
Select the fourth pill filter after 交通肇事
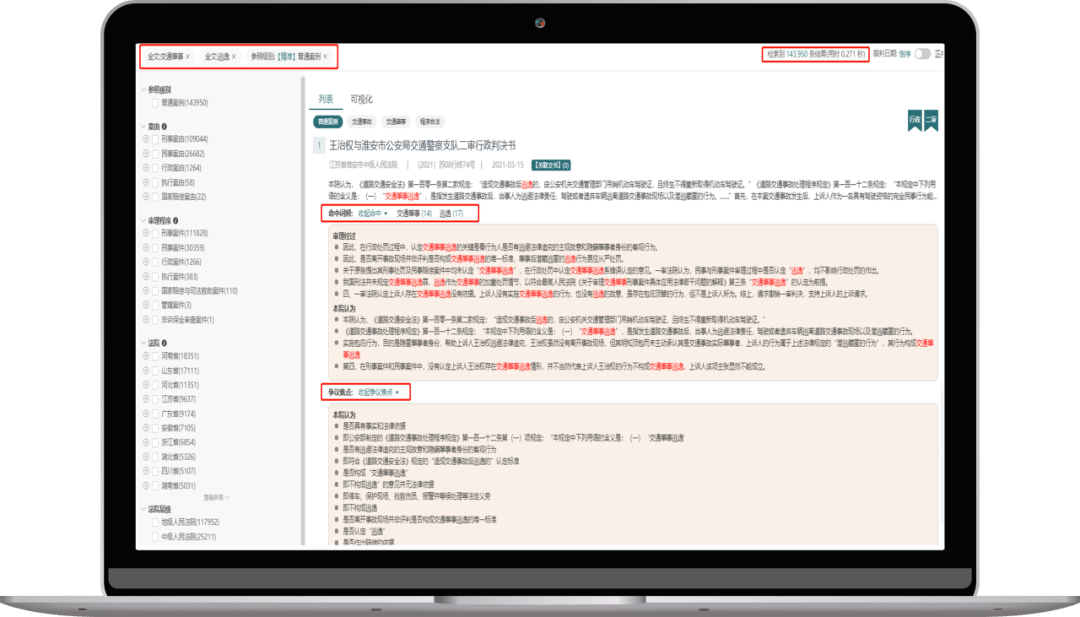point(430,122)
